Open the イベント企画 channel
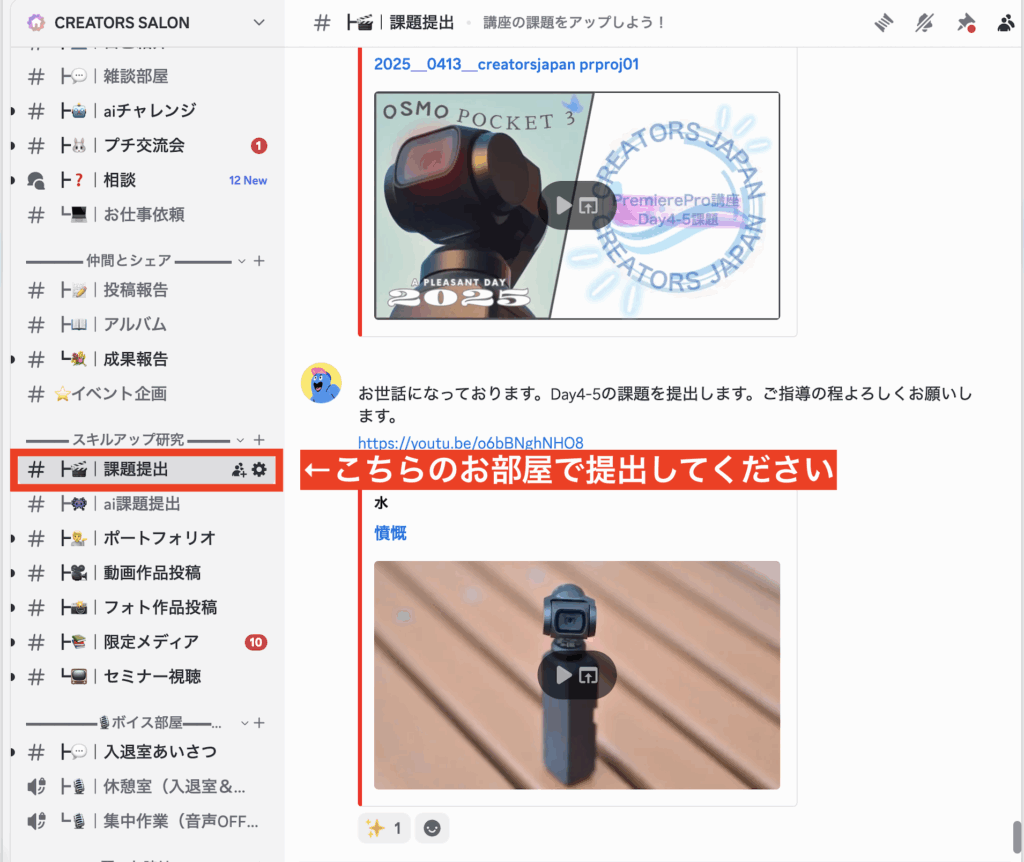The width and height of the screenshot is (1024, 862). tap(146, 394)
